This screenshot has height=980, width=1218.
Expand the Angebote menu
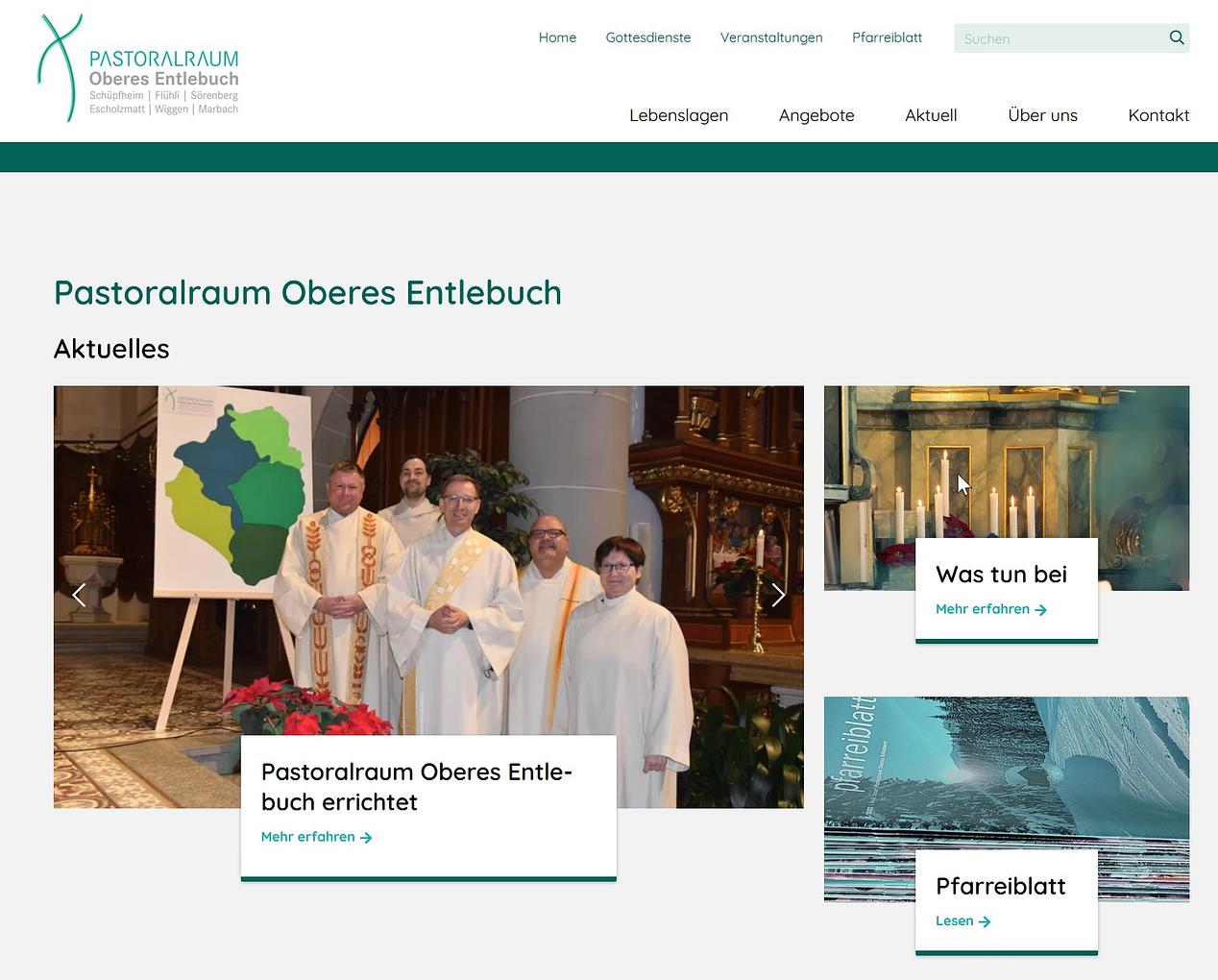[816, 115]
